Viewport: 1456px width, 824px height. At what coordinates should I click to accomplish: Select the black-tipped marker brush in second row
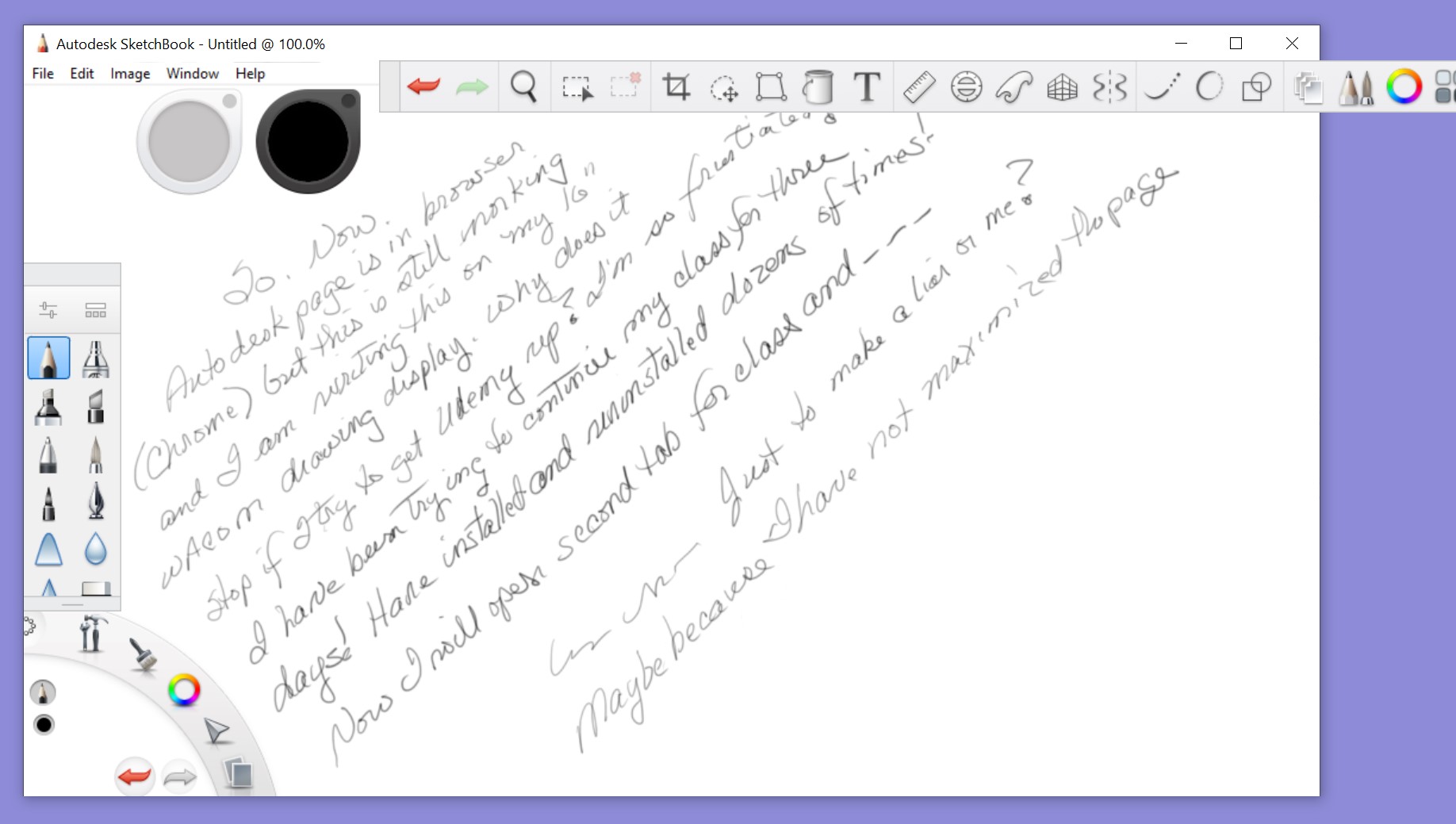point(48,406)
